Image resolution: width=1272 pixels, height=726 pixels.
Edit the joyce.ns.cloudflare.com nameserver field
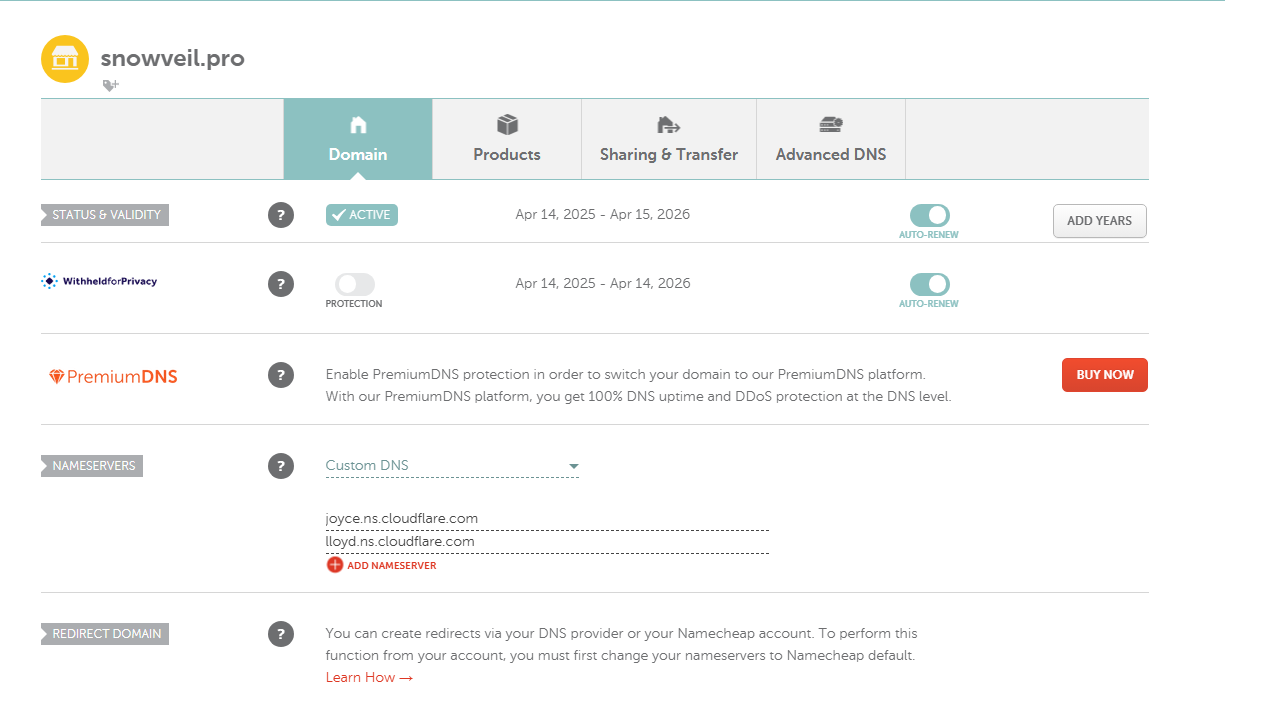click(547, 519)
